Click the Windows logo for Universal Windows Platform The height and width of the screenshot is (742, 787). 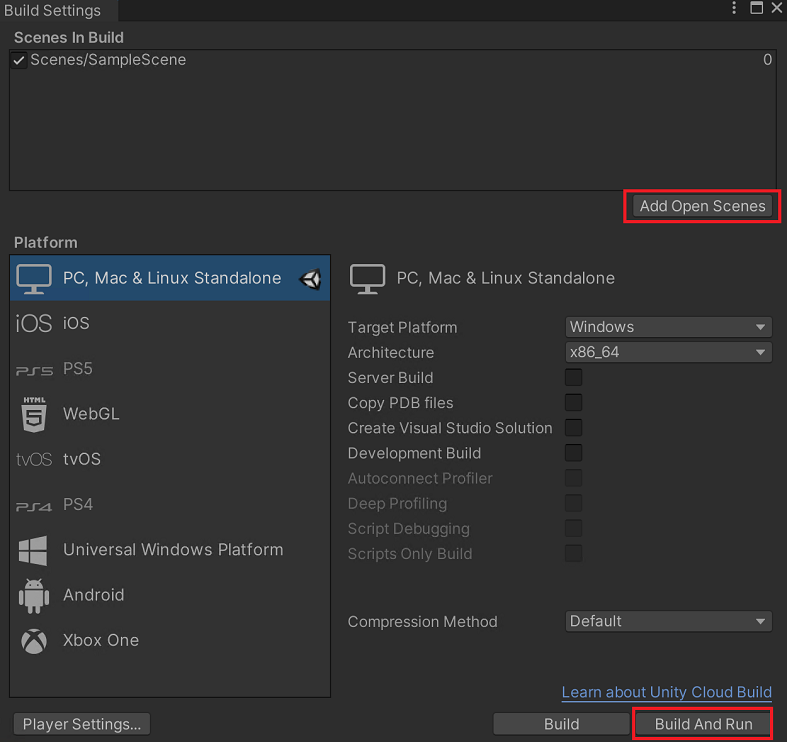[33, 550]
